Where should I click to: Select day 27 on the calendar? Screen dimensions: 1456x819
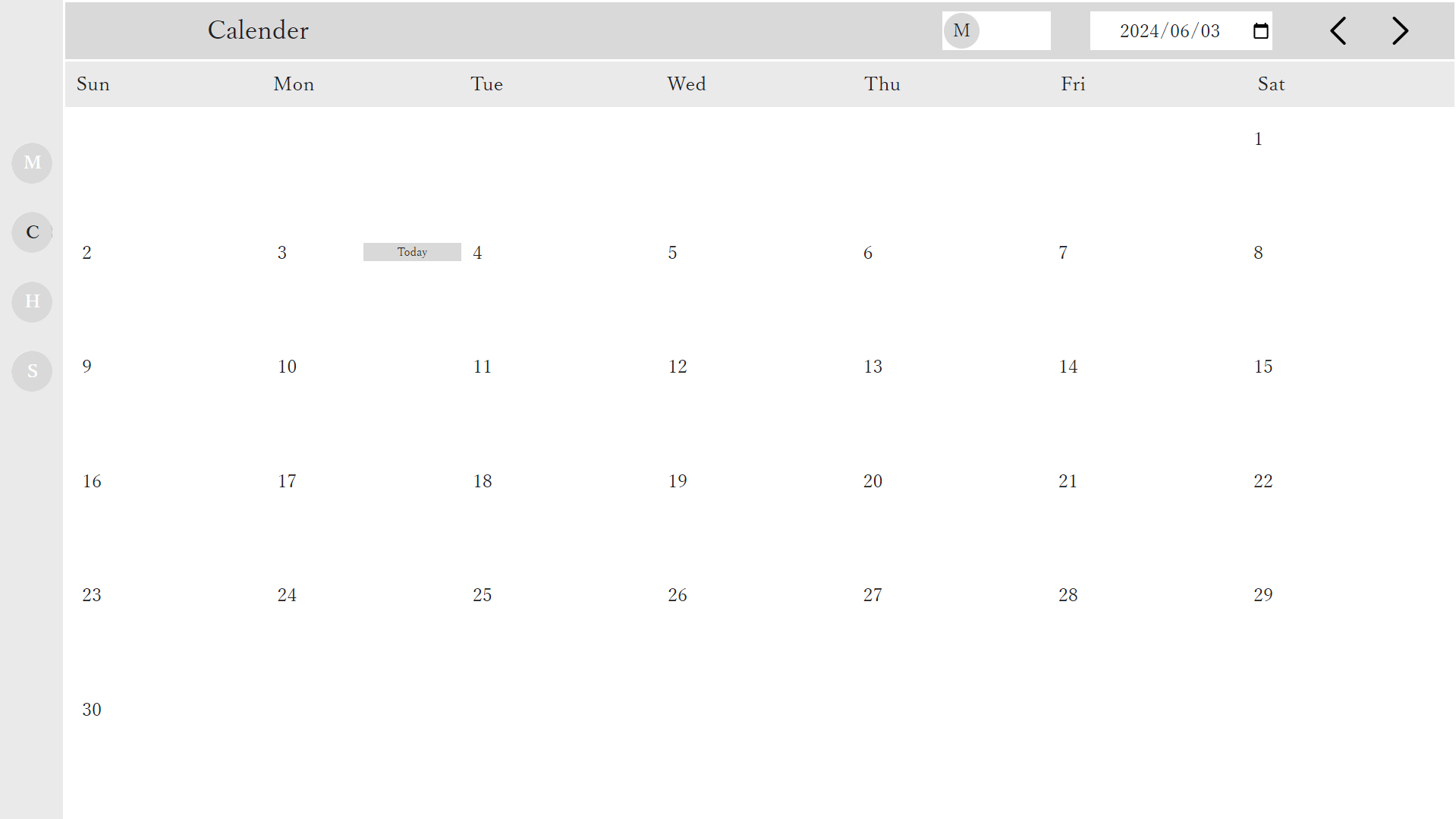point(873,595)
